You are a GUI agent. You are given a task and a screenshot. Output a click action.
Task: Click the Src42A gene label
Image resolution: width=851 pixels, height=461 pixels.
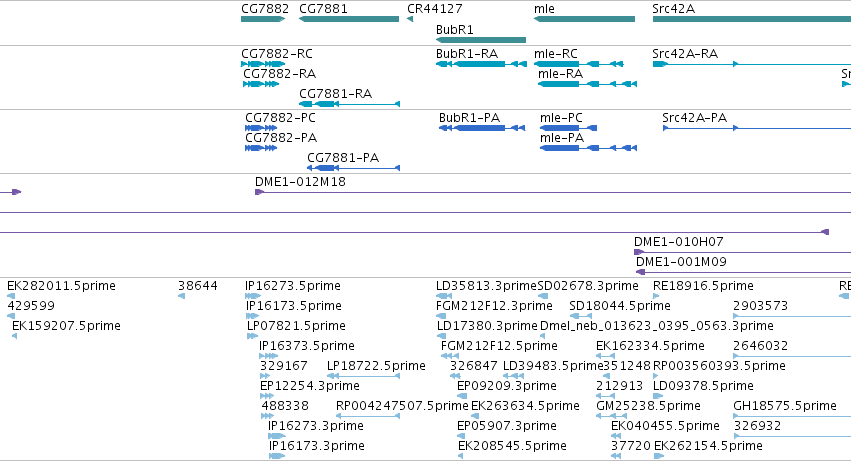pyautogui.click(x=674, y=9)
